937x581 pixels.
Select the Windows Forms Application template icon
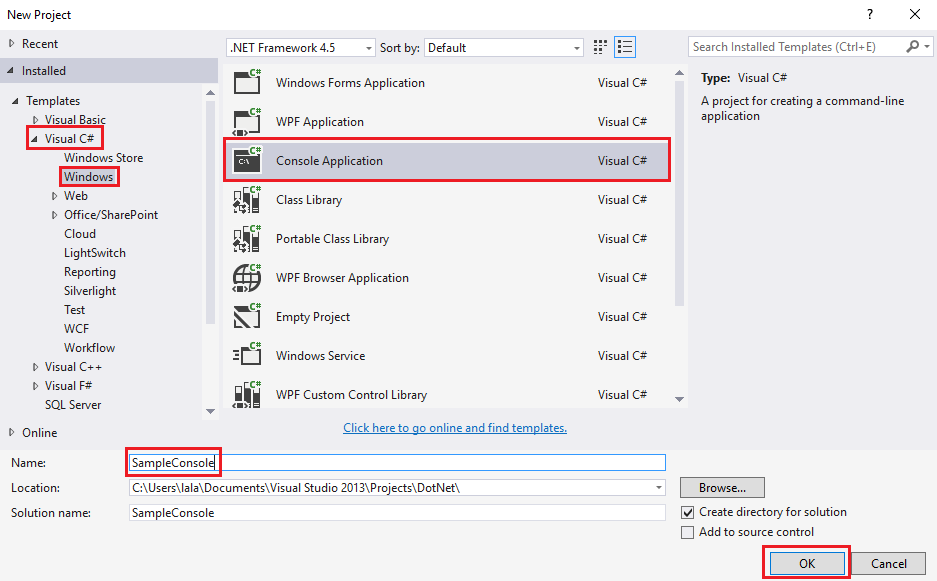247,83
